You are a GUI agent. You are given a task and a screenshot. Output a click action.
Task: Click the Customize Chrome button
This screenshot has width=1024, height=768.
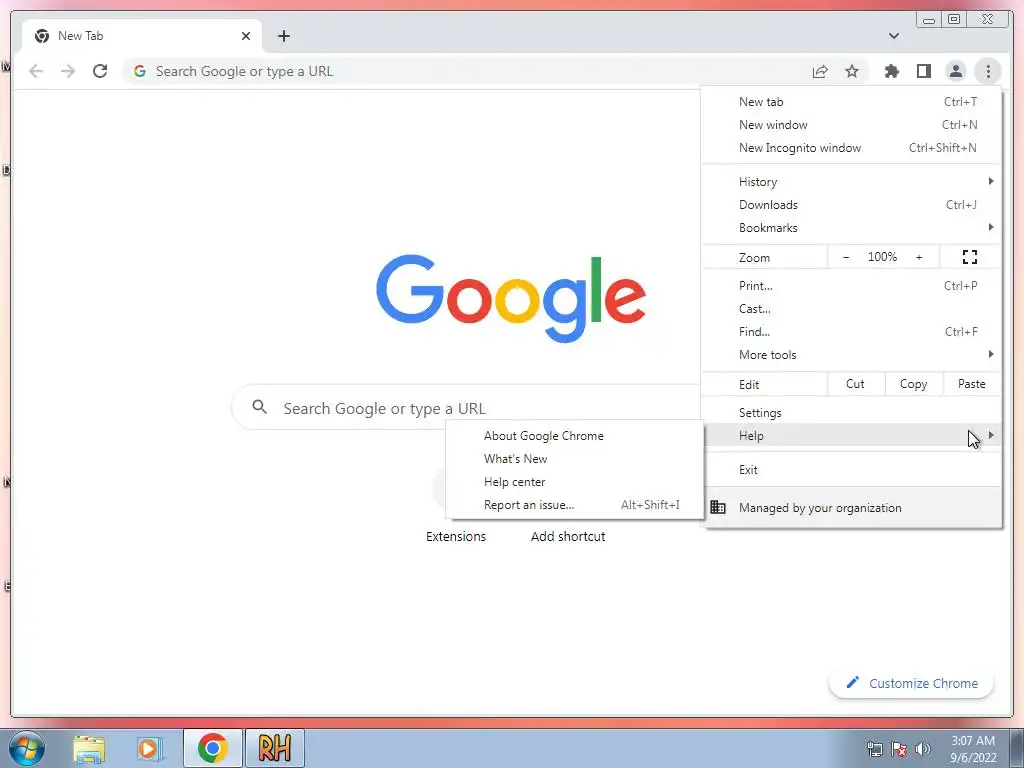[x=912, y=683]
